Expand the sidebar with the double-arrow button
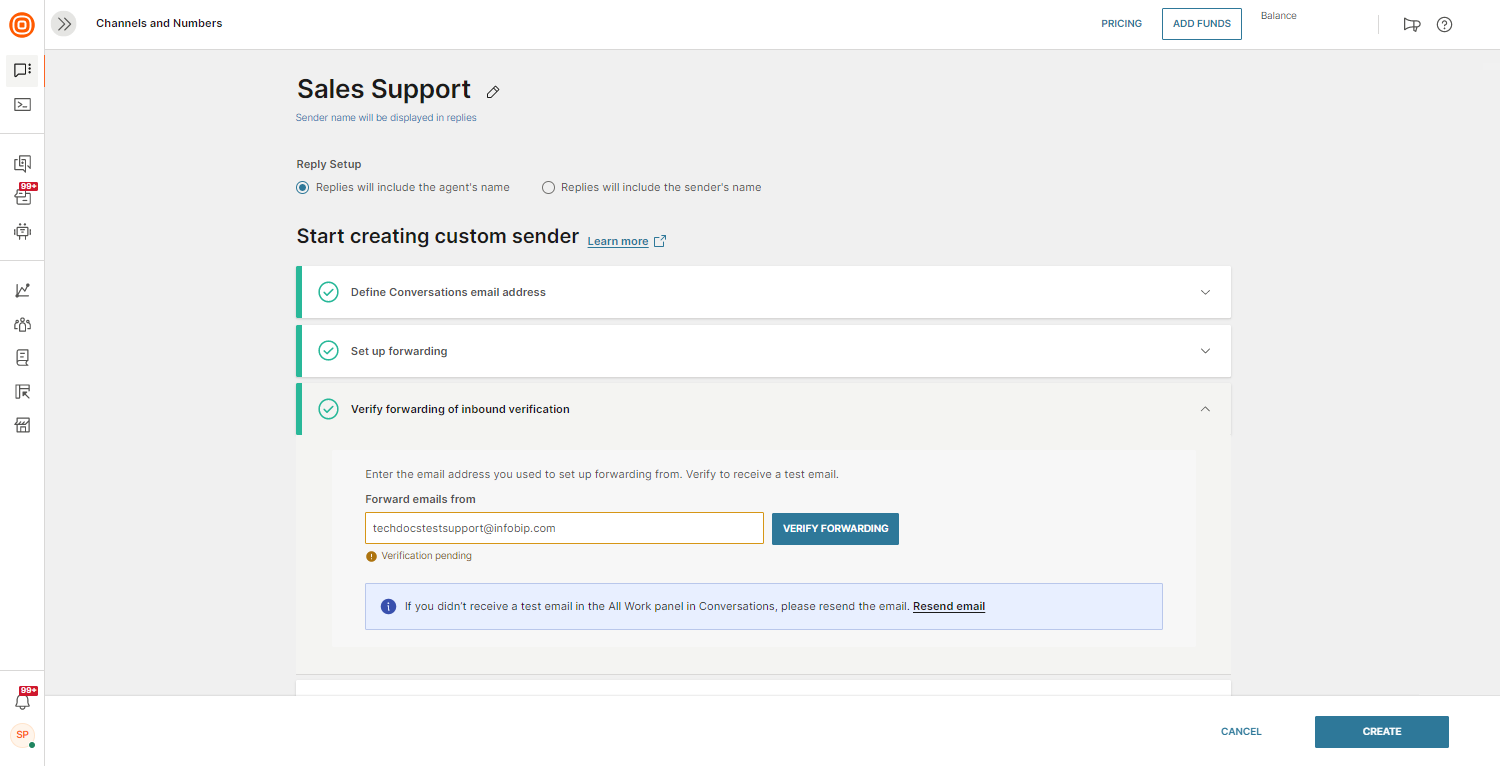The image size is (1500, 766). (x=64, y=24)
